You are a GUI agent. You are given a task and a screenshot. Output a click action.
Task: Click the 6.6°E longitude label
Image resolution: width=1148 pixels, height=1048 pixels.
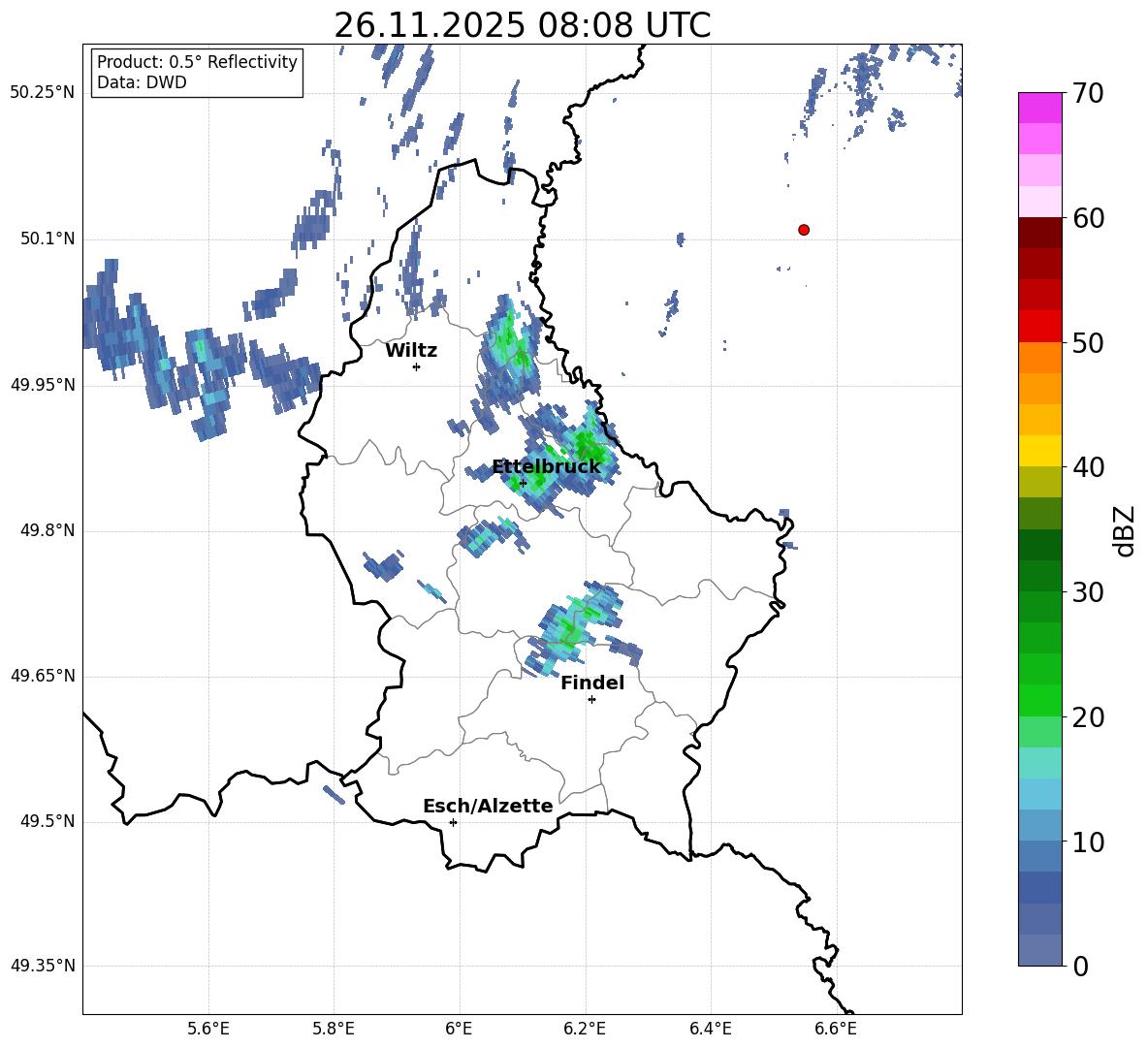[836, 1029]
